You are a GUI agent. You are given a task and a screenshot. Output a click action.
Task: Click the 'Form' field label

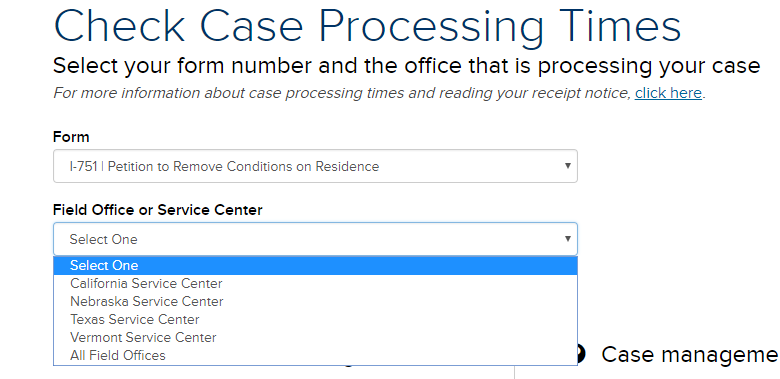[71, 137]
